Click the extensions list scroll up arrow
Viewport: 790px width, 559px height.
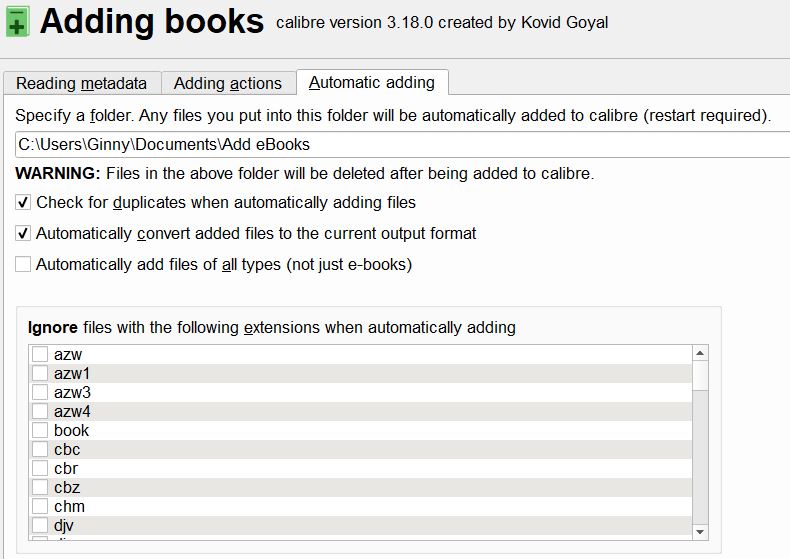(700, 353)
